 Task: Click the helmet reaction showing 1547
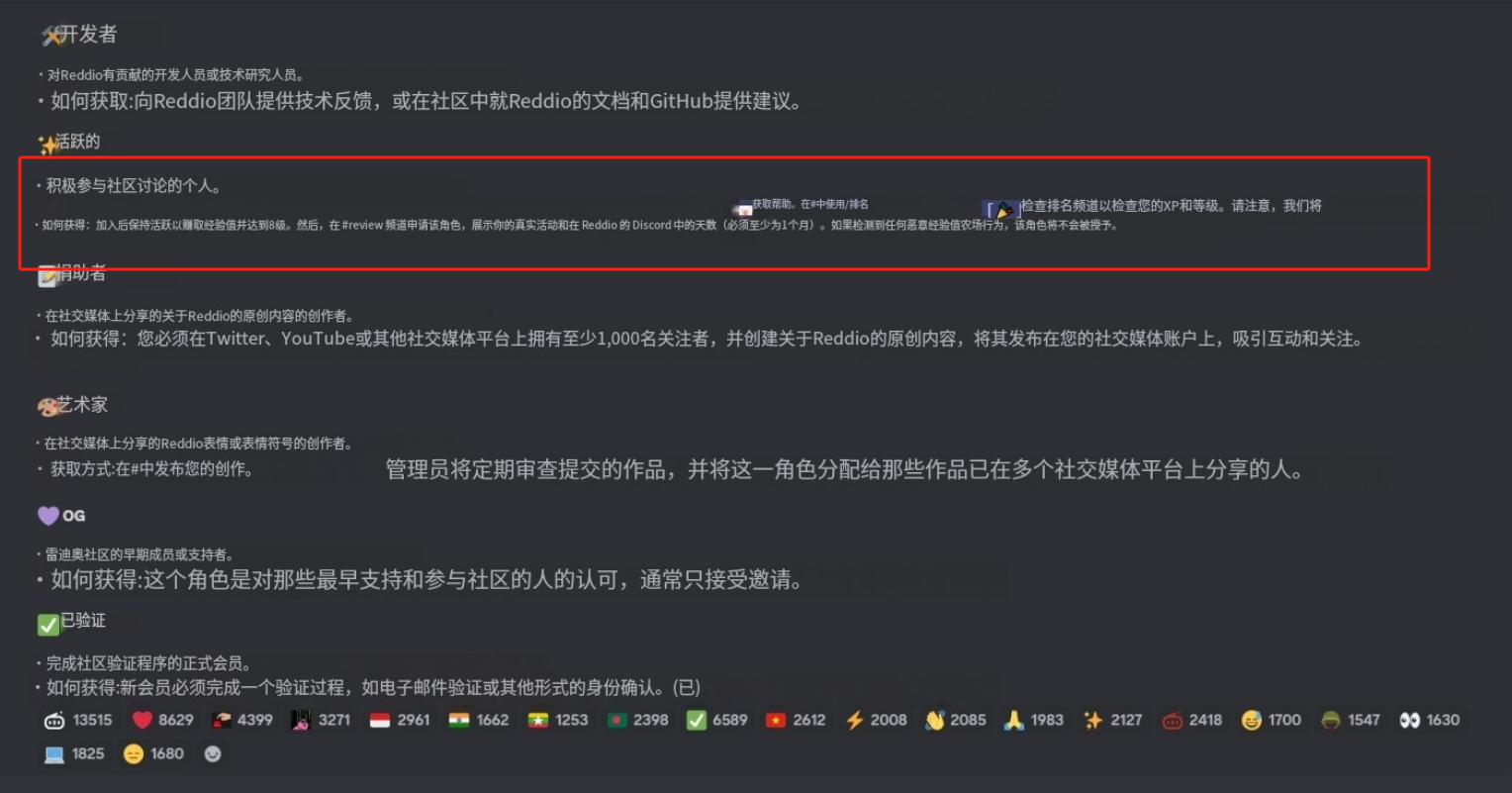[x=1351, y=721]
